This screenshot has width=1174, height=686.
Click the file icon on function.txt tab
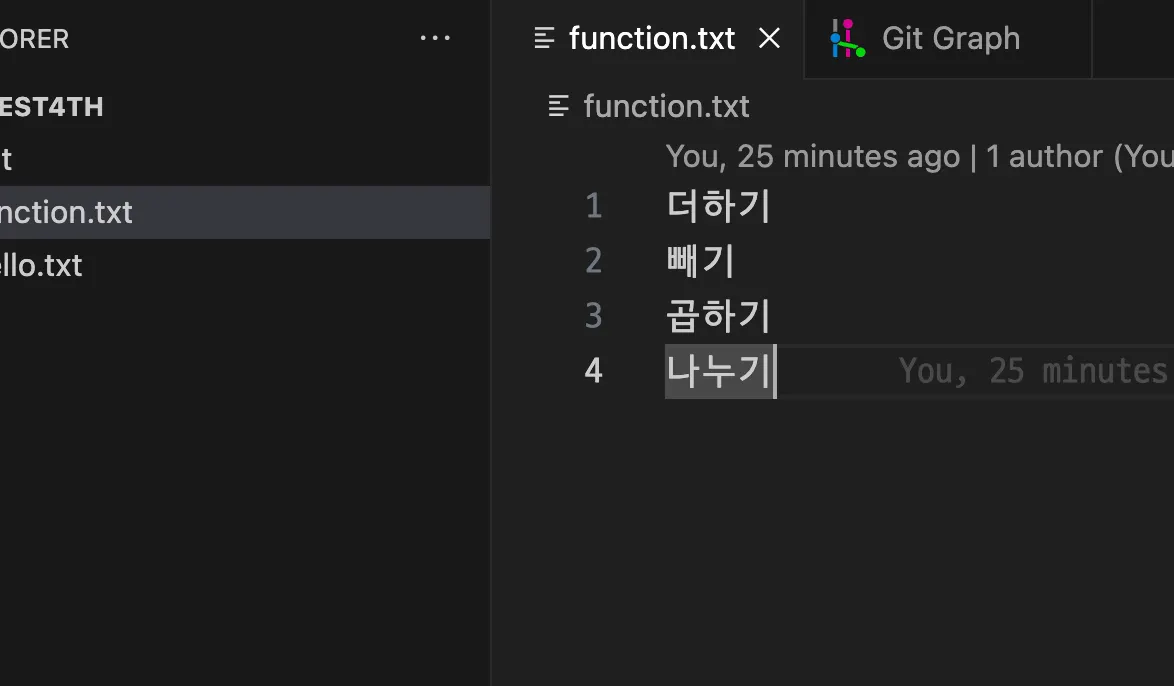coord(545,39)
